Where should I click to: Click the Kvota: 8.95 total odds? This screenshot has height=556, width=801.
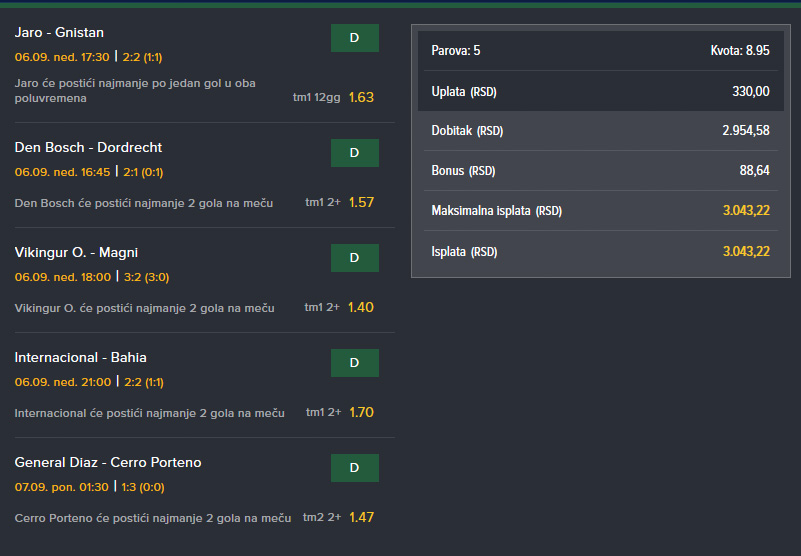[x=739, y=50]
